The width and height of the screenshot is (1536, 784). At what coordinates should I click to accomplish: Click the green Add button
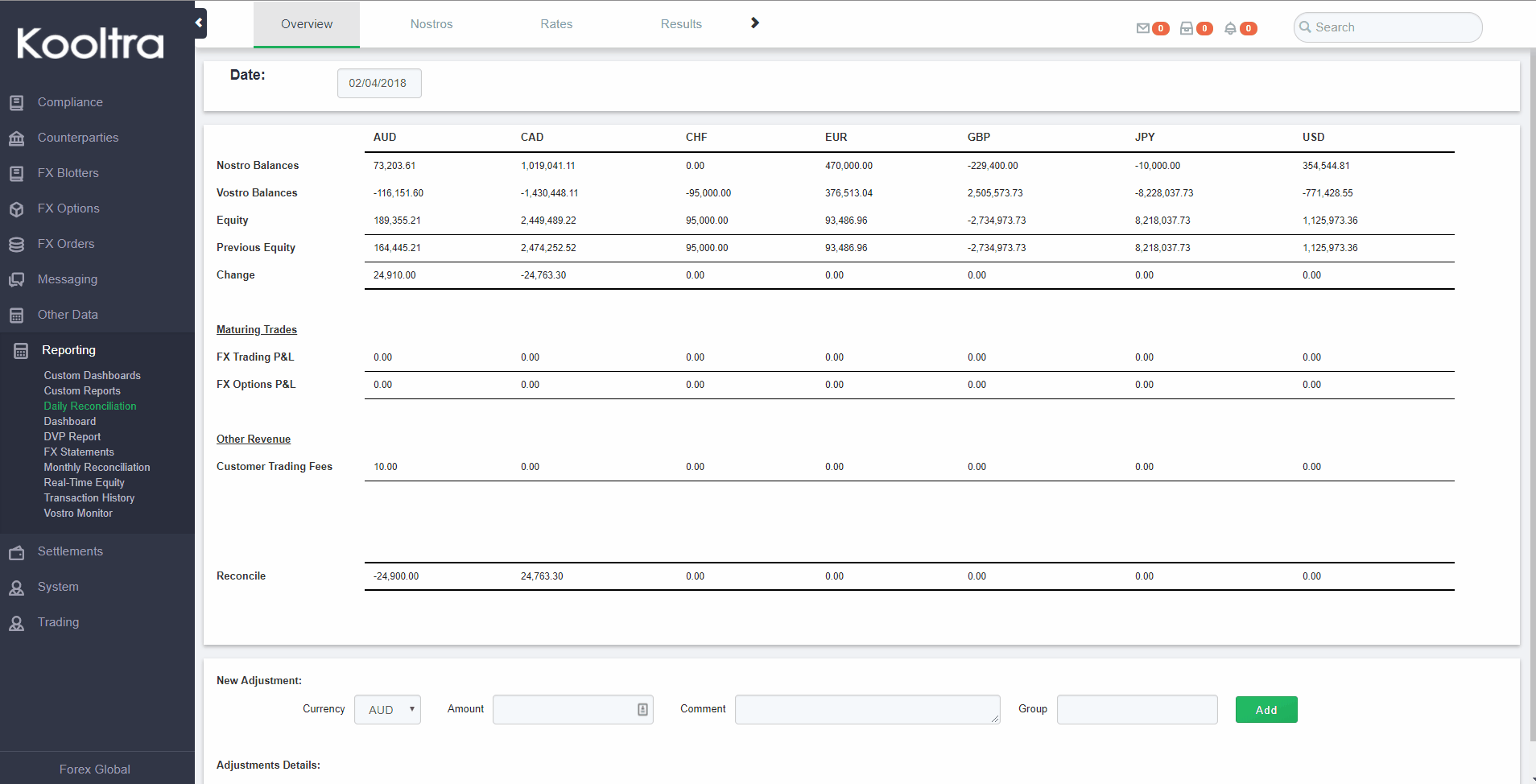[1266, 710]
